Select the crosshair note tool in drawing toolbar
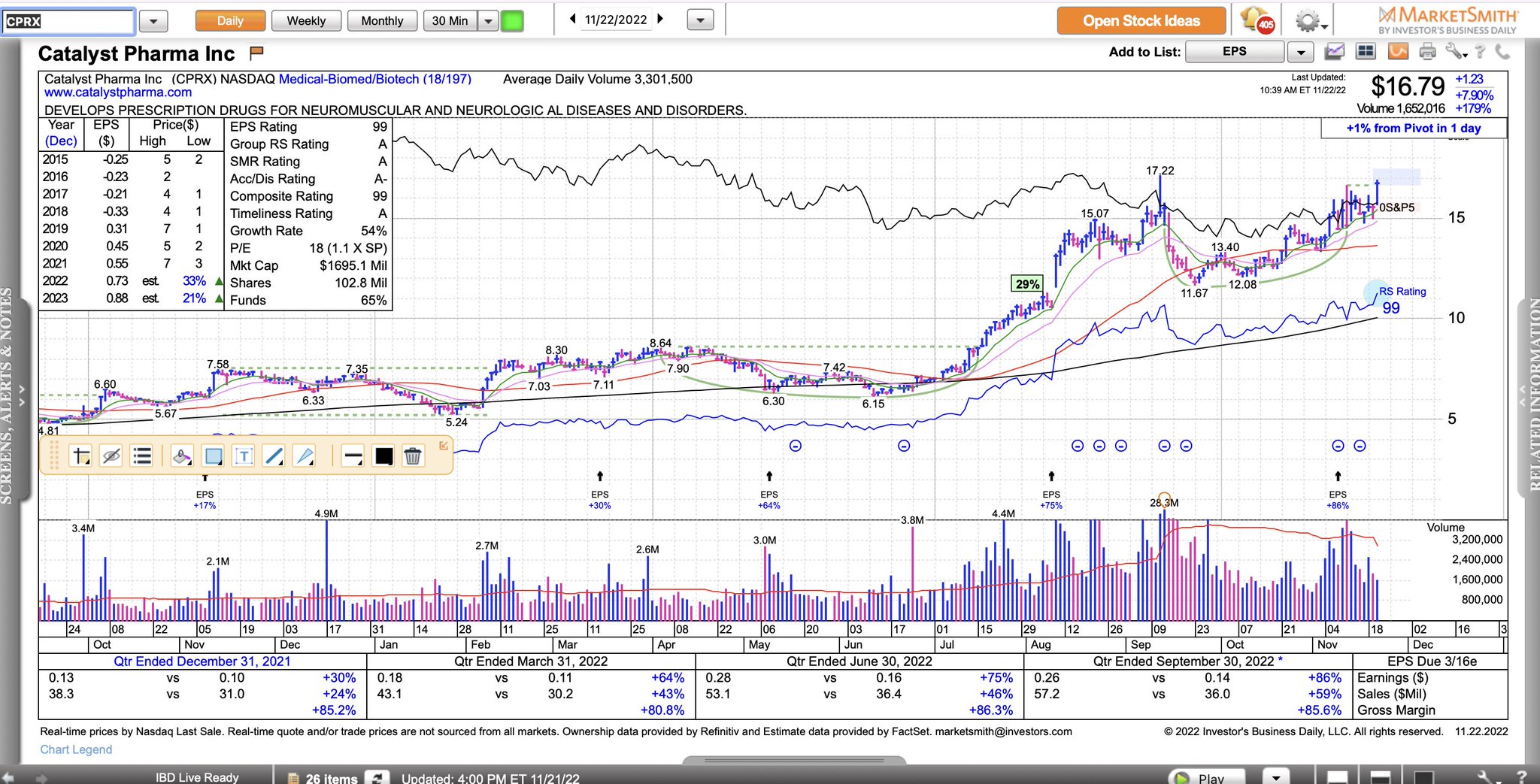 [x=80, y=456]
